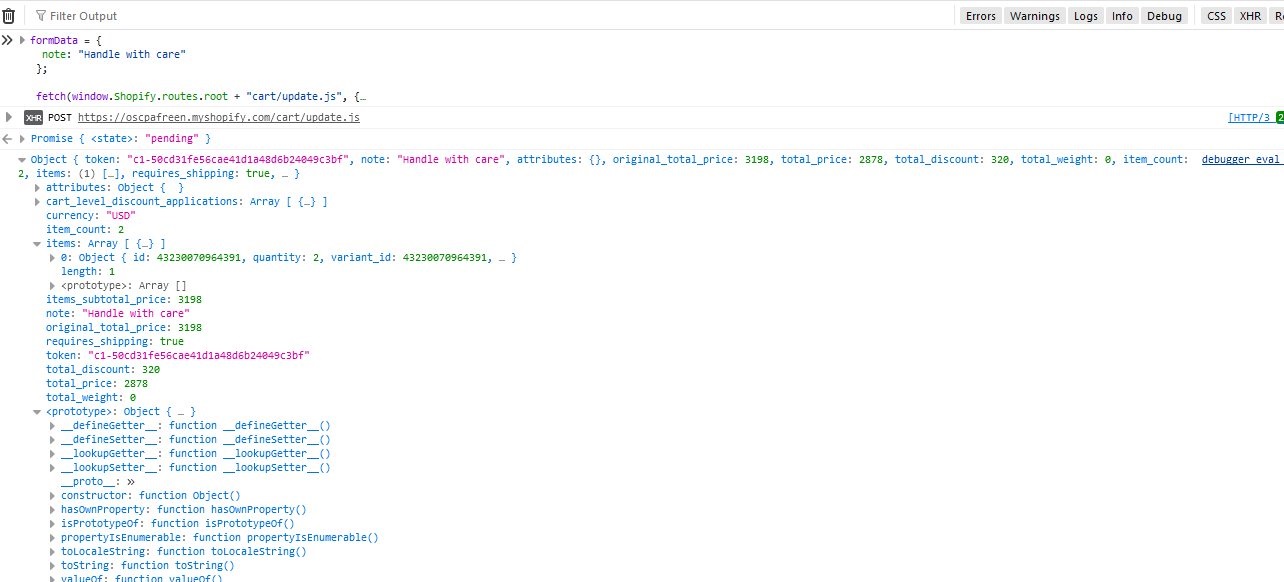
Task: Toggle the XHR filter button
Action: pyautogui.click(x=1250, y=16)
